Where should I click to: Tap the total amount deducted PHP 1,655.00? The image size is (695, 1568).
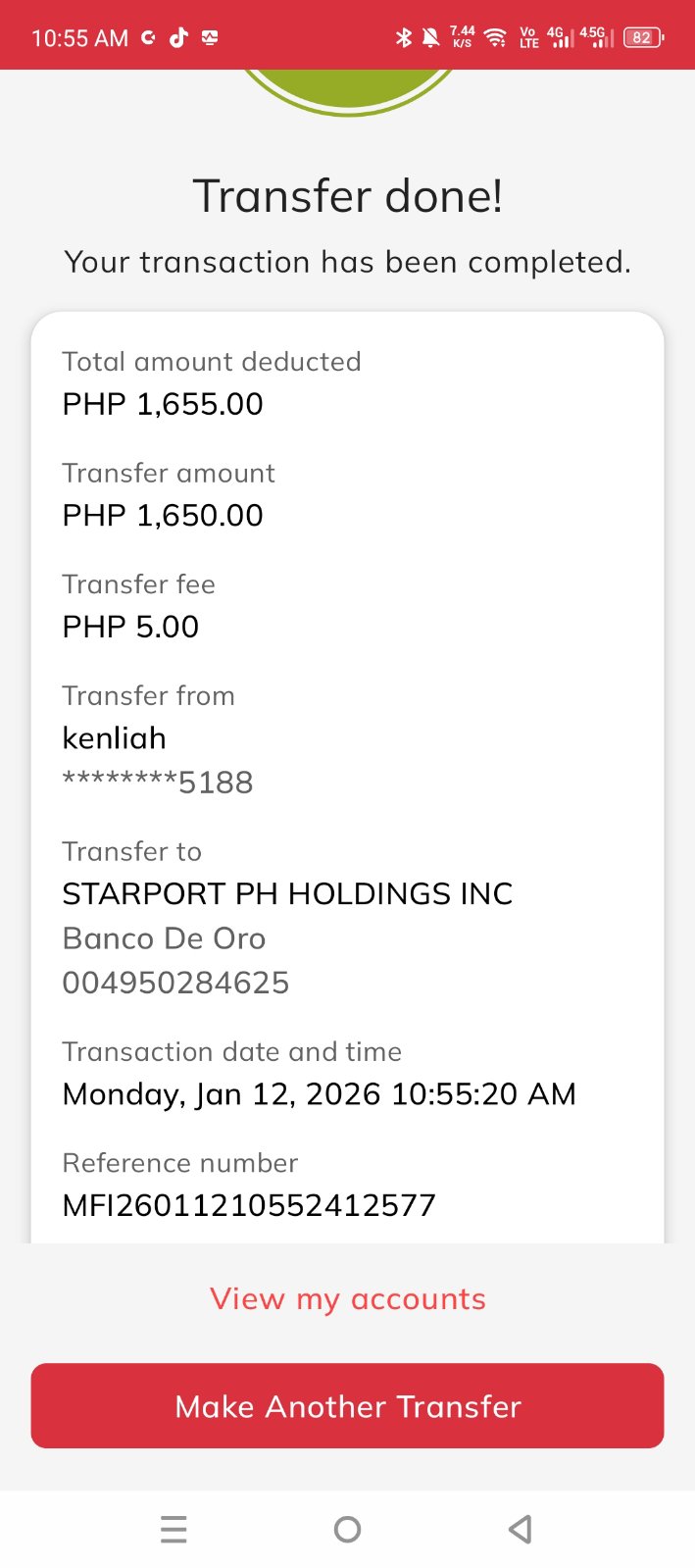point(163,404)
